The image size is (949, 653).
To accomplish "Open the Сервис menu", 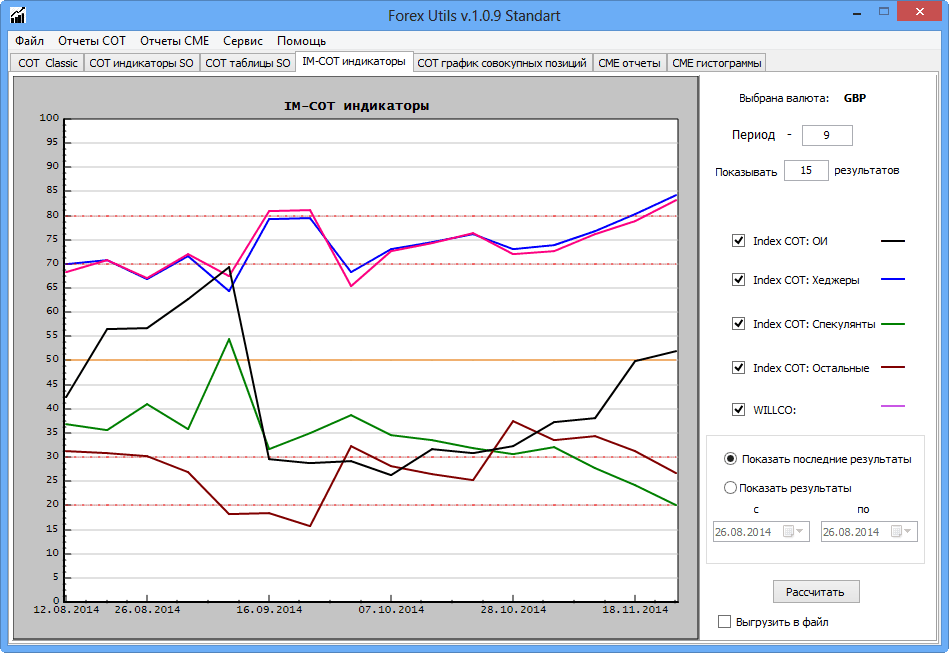I will click(x=243, y=41).
